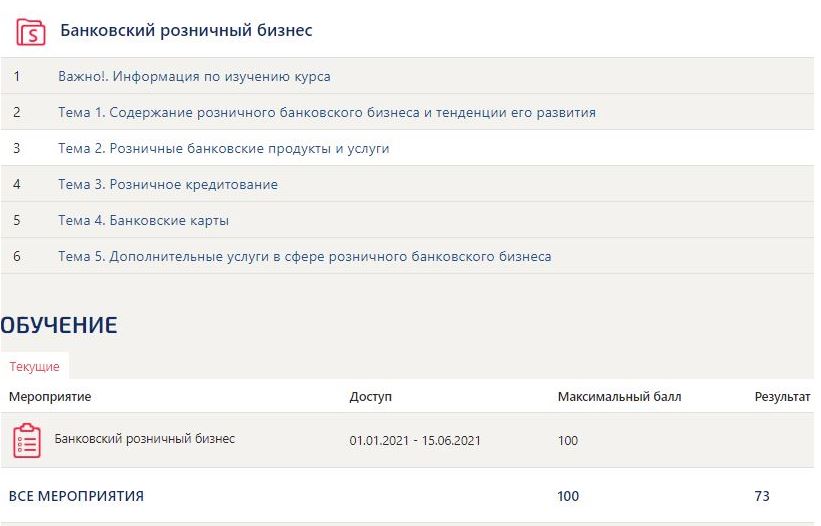Open Тема 5 on additional retail services
The height and width of the screenshot is (526, 821).
(304, 256)
